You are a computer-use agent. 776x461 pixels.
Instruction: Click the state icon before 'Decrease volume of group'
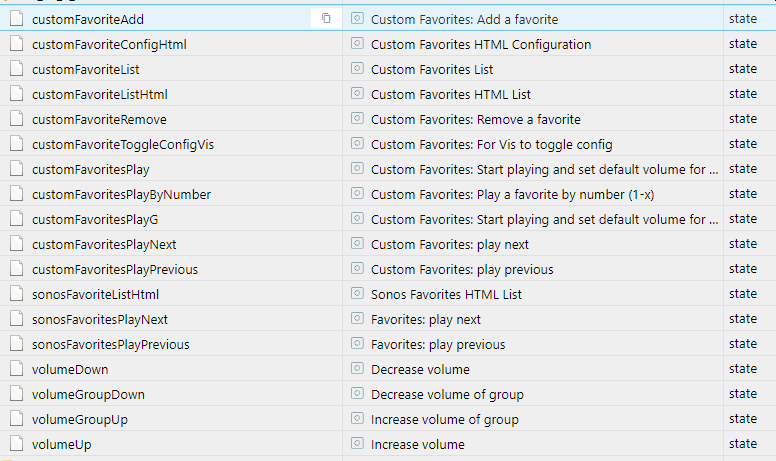[x=357, y=394]
